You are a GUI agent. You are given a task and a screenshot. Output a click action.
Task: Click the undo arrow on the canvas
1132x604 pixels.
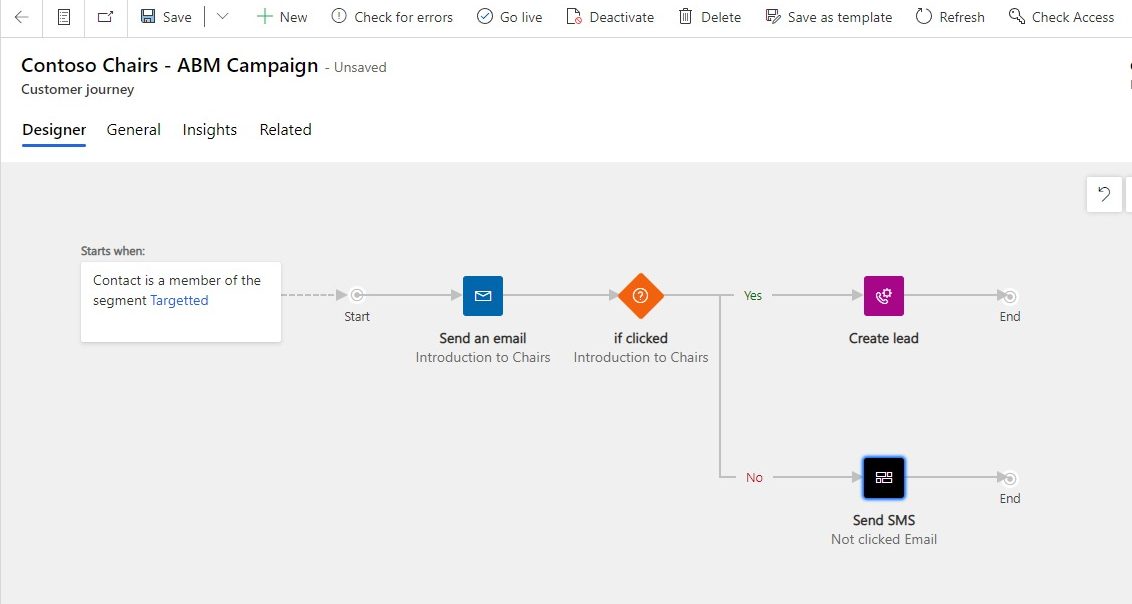1103,194
